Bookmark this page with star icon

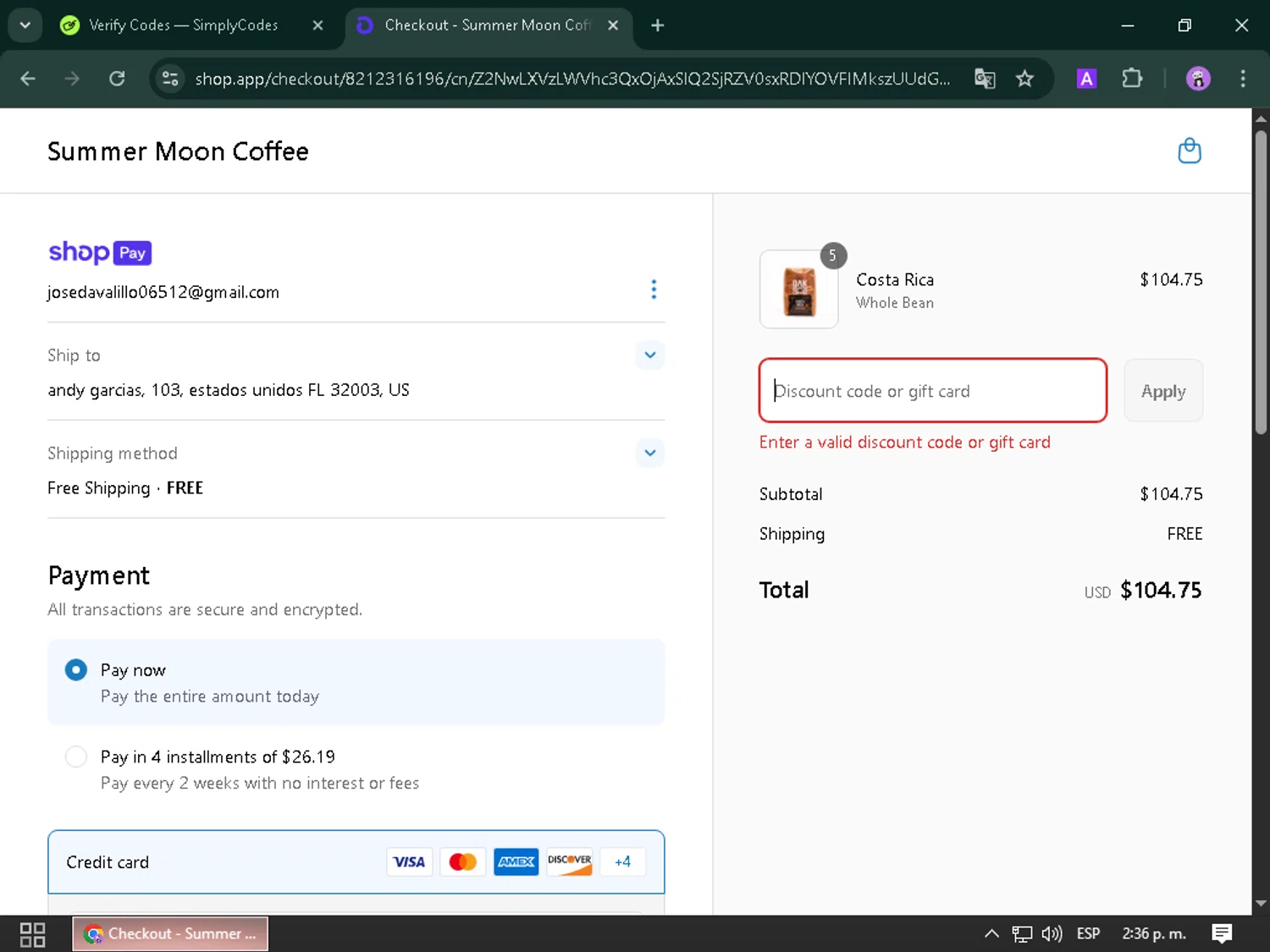coord(1024,79)
